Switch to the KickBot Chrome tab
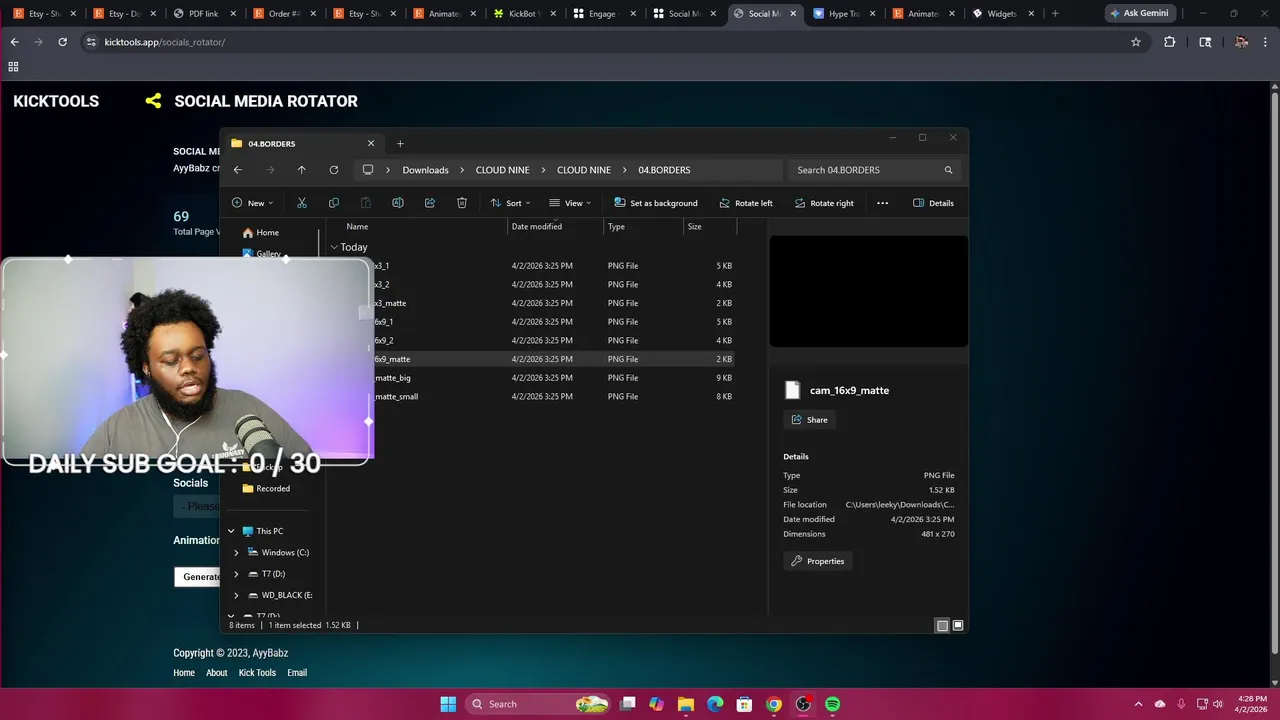 point(524,14)
